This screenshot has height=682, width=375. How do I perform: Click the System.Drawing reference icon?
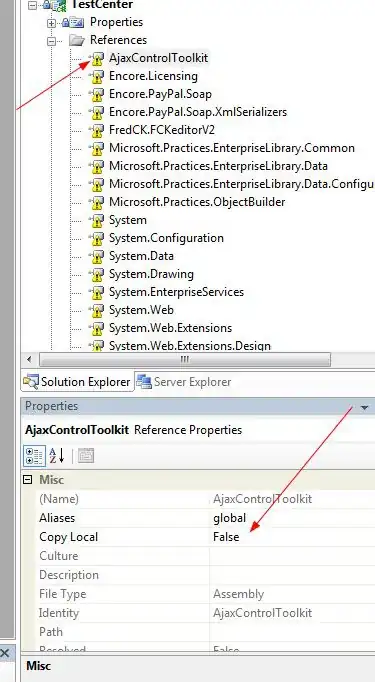(96, 274)
